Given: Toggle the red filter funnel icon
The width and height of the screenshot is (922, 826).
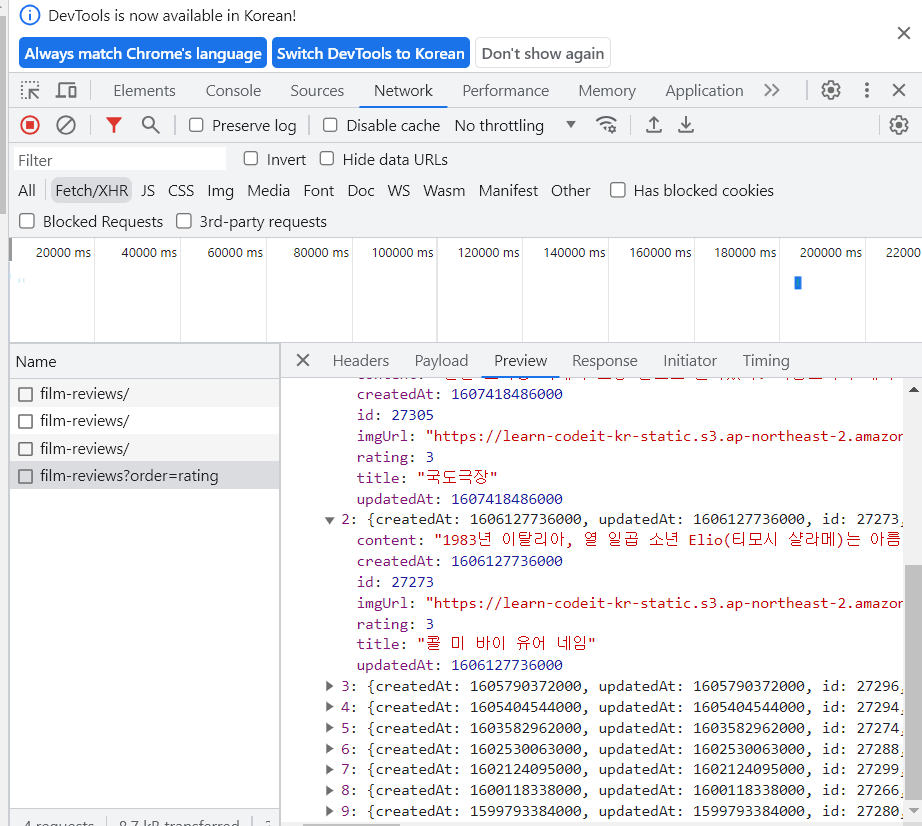Looking at the screenshot, I should pyautogui.click(x=113, y=125).
